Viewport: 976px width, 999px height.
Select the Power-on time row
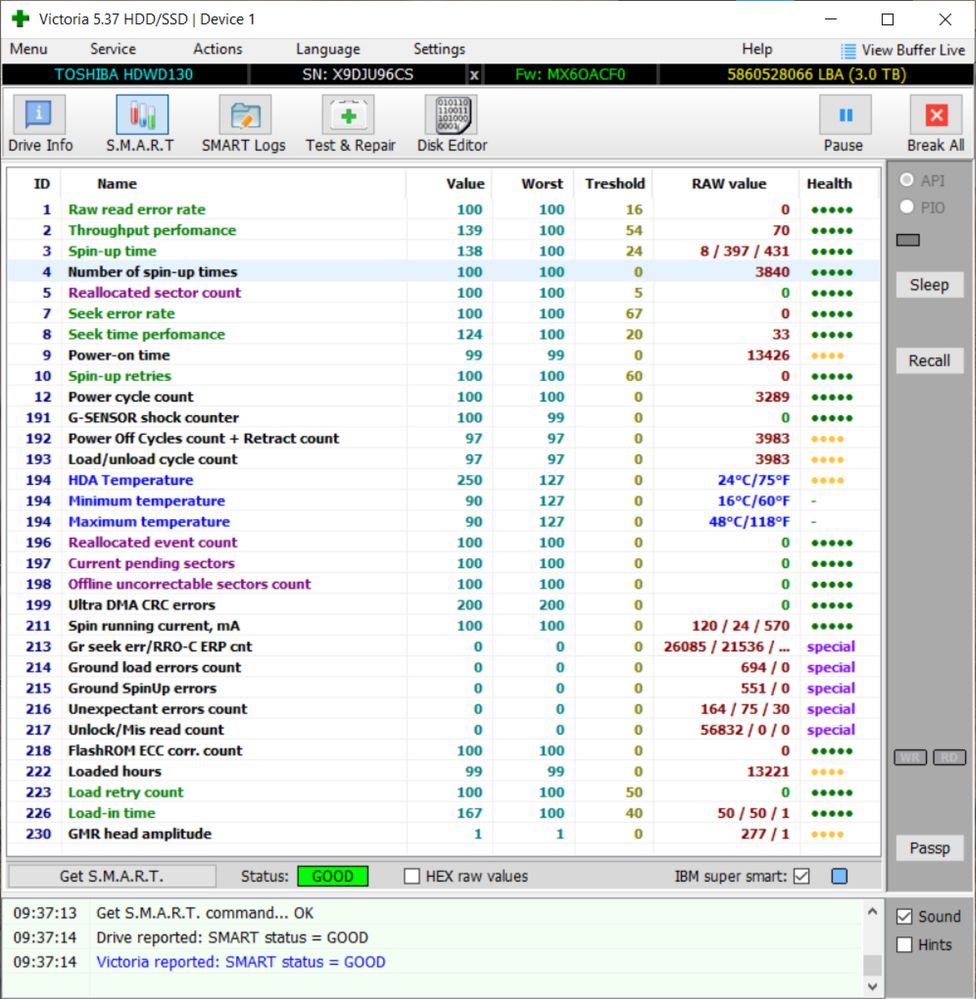pos(443,355)
